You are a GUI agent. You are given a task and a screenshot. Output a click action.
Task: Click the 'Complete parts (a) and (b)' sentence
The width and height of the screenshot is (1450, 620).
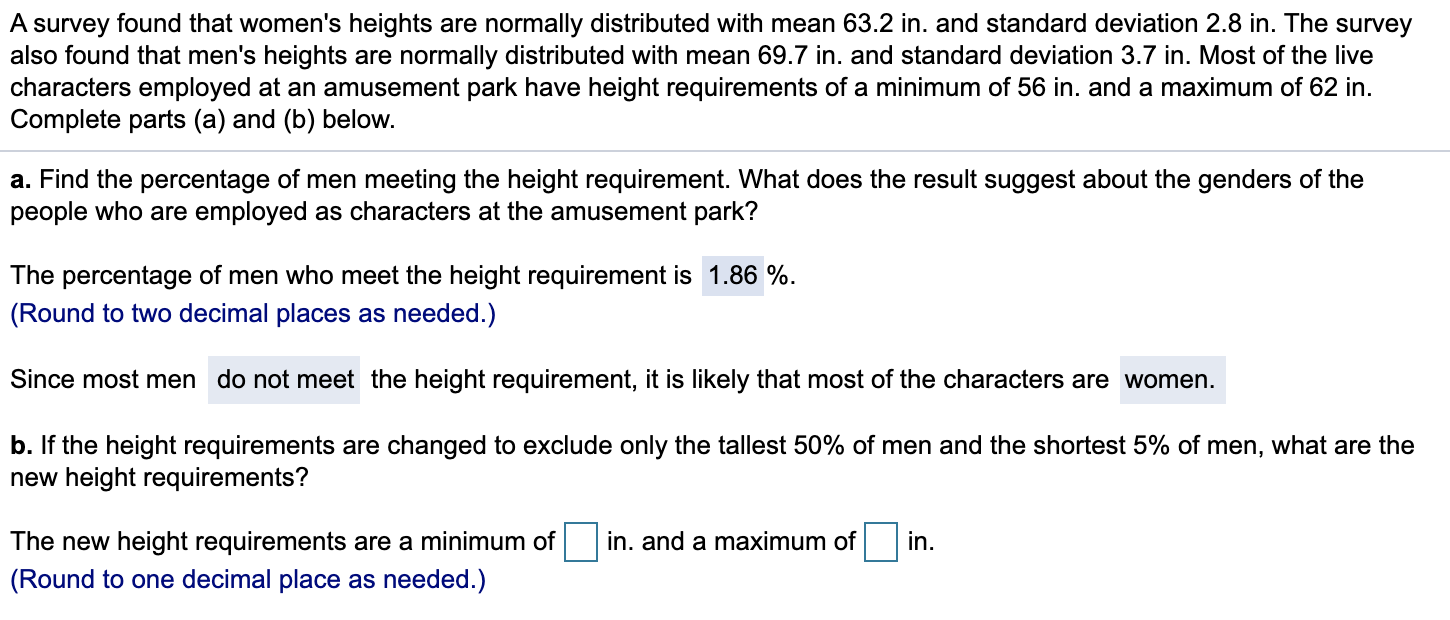pyautogui.click(x=202, y=120)
